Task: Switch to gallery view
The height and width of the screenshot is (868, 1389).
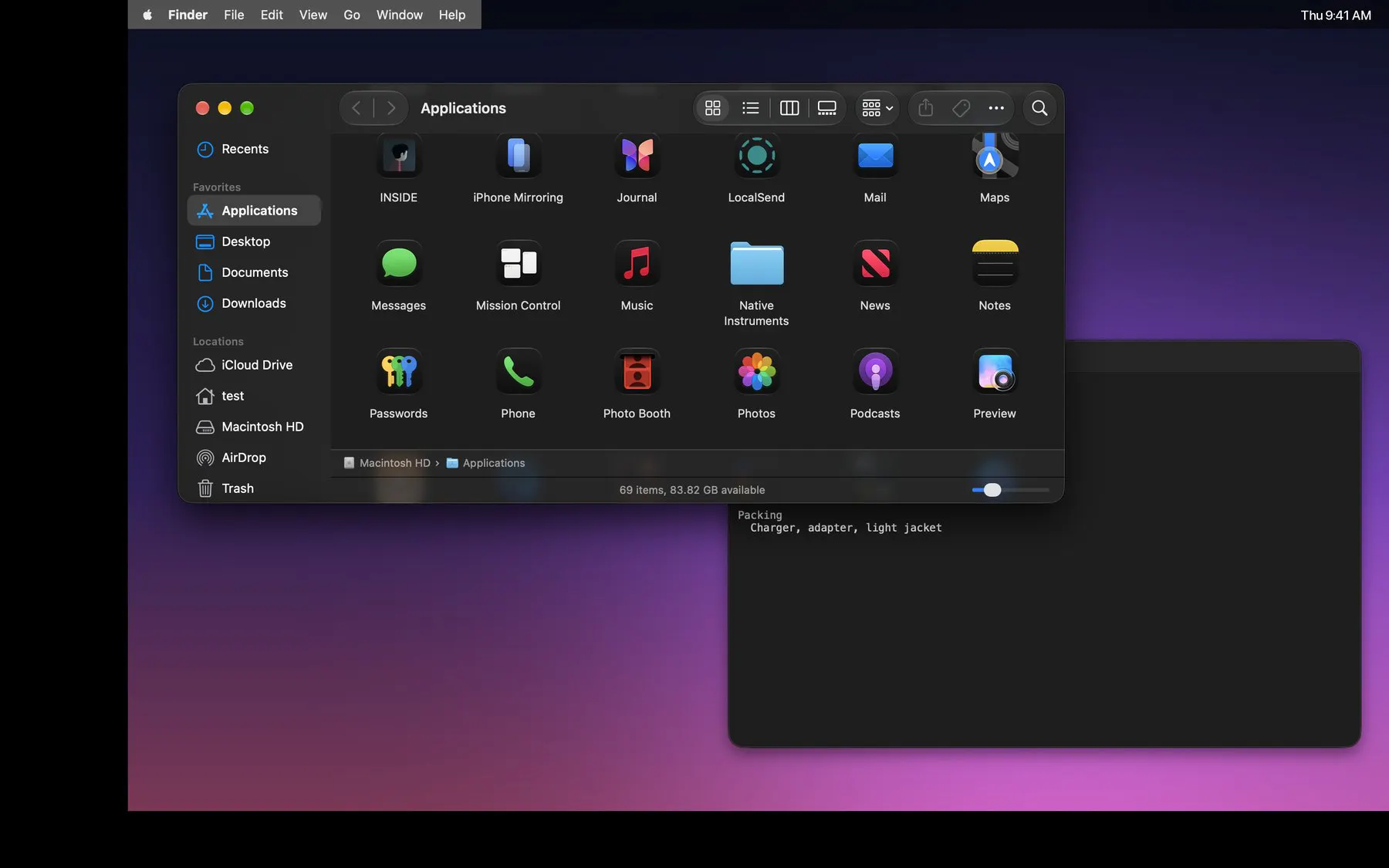Action: (826, 108)
